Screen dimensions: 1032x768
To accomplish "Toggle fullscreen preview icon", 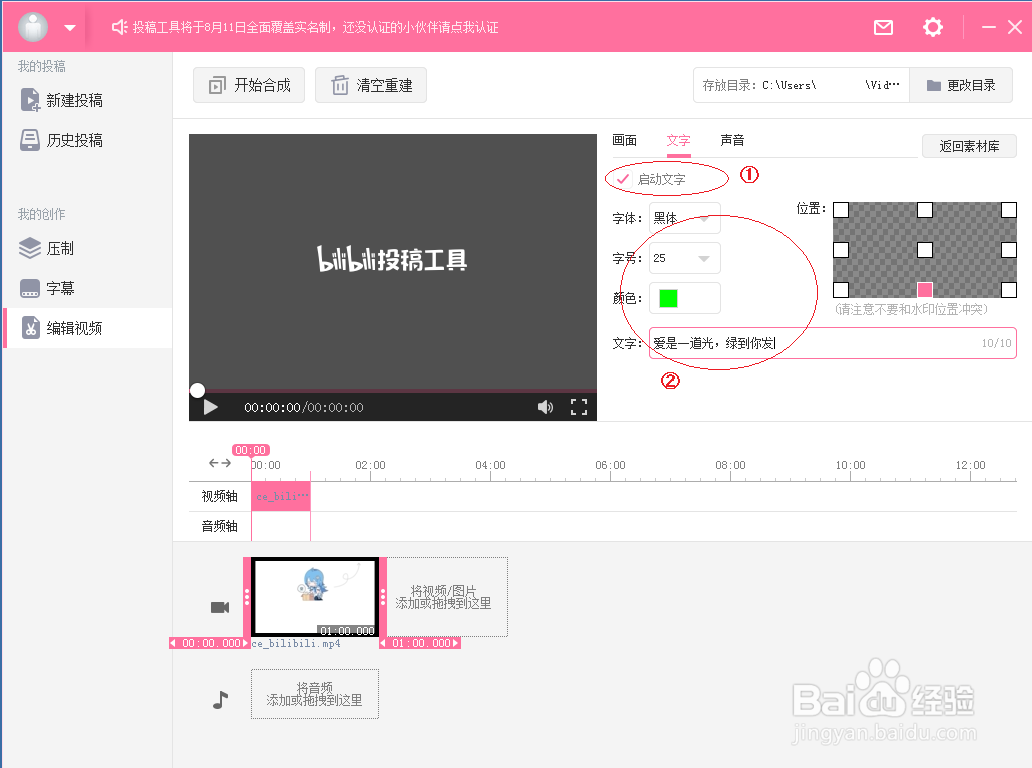I will [579, 407].
